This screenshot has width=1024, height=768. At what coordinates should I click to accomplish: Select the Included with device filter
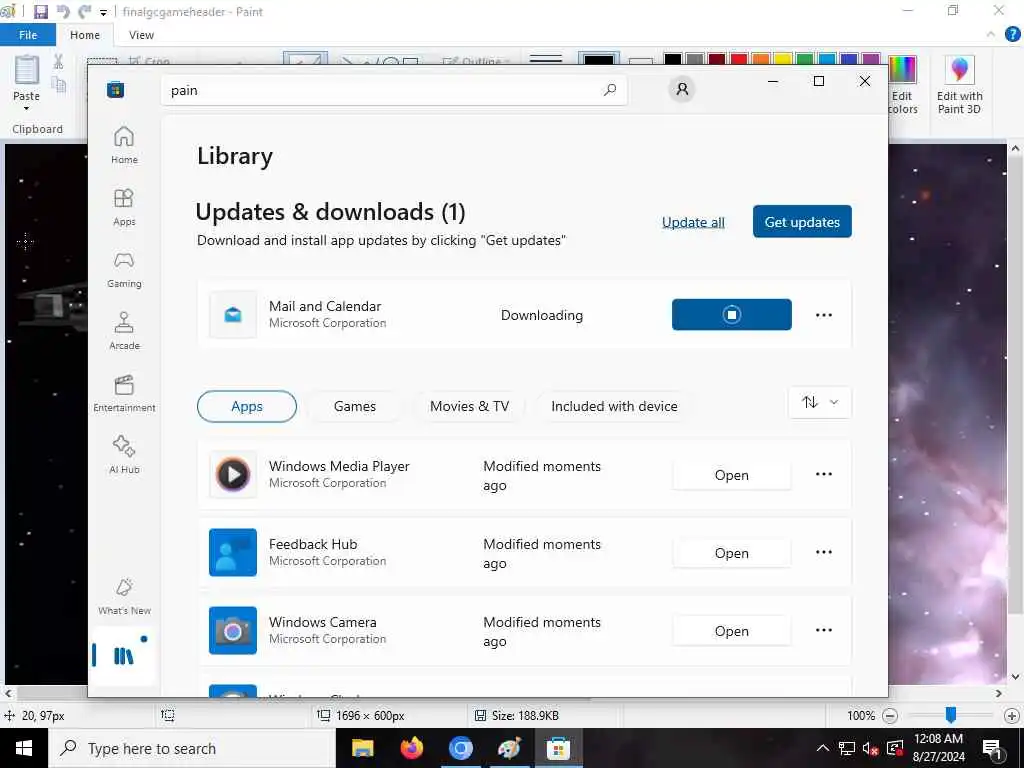point(614,406)
